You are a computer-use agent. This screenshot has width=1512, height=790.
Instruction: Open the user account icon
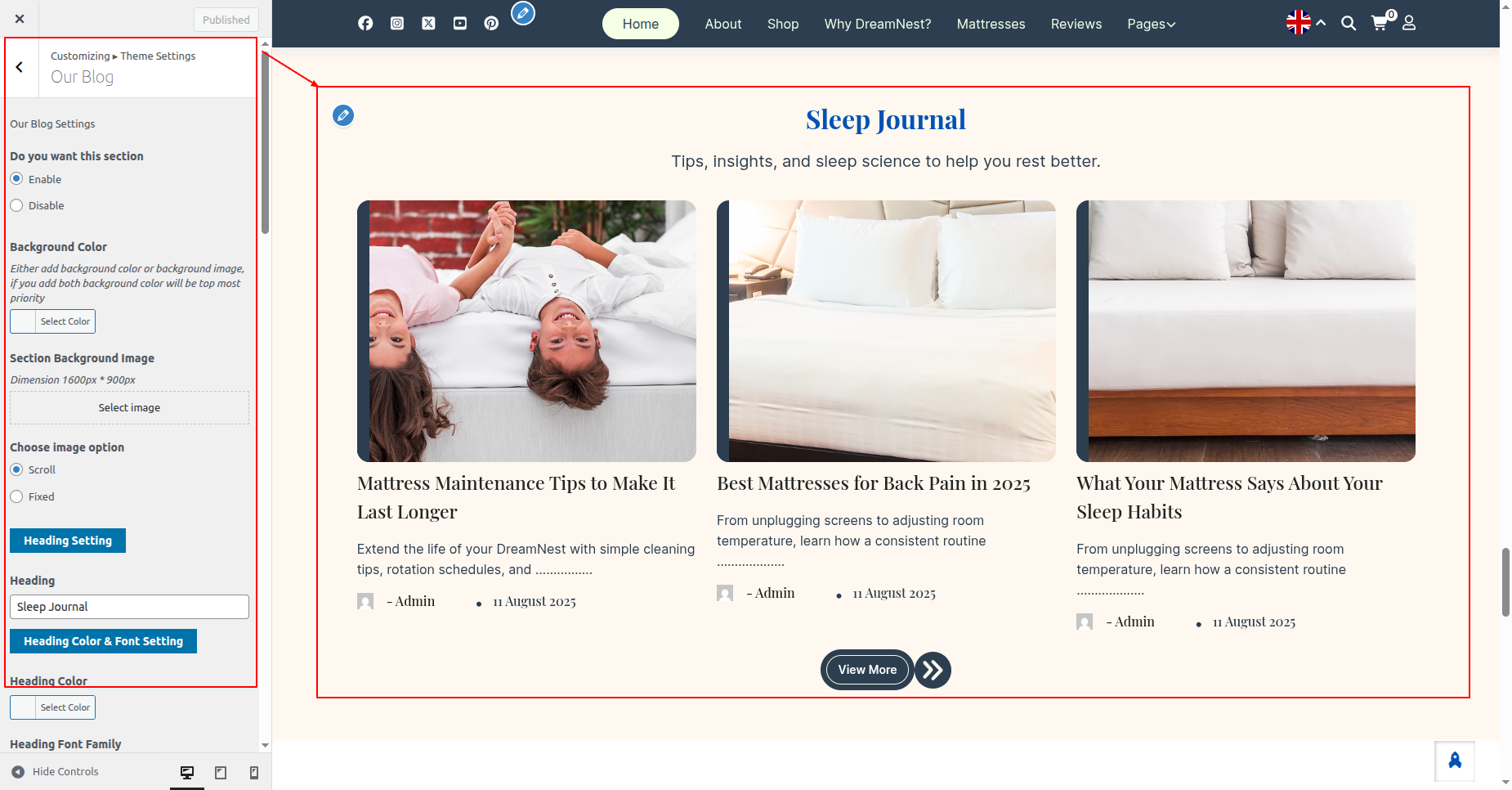coord(1409,24)
